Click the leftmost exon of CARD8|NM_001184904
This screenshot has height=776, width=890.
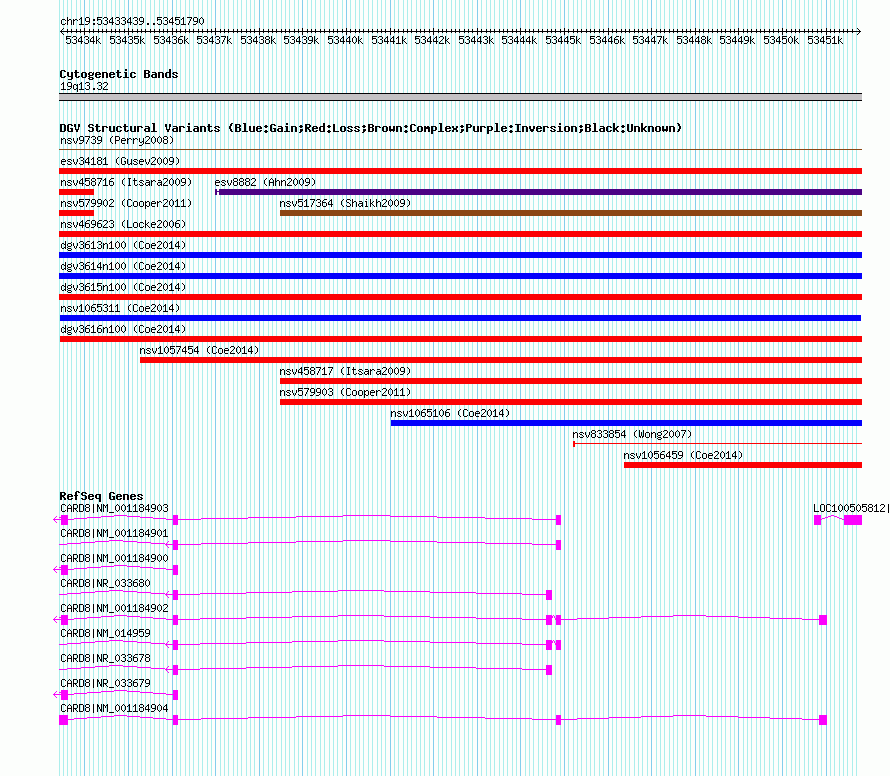pos(64,720)
